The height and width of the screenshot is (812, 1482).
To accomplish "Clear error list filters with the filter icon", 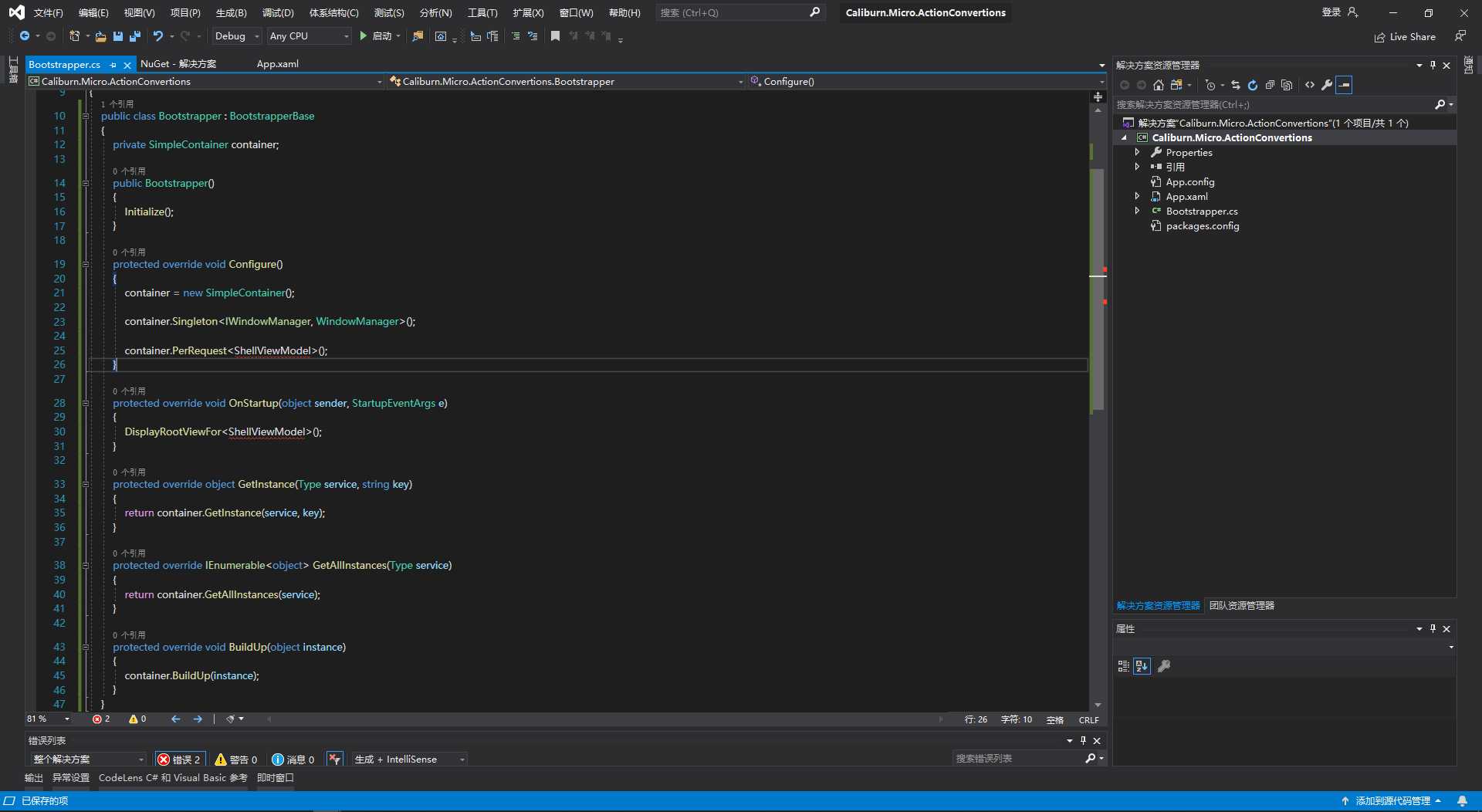I will (x=334, y=760).
